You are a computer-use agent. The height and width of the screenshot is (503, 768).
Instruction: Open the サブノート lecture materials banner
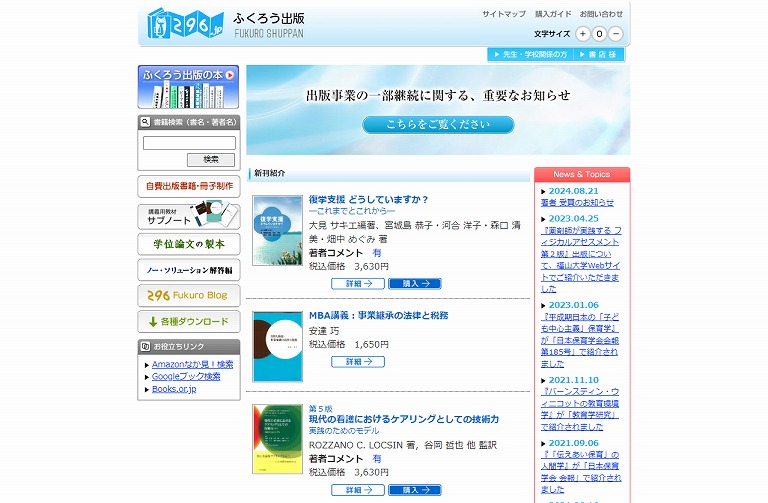pos(188,216)
